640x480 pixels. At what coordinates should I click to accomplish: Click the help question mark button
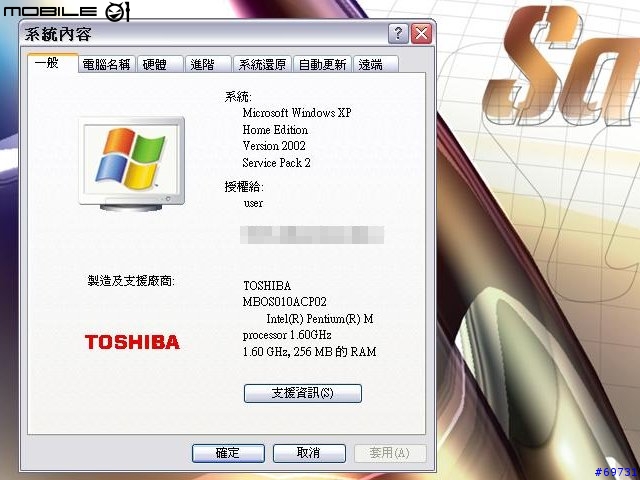(398, 33)
